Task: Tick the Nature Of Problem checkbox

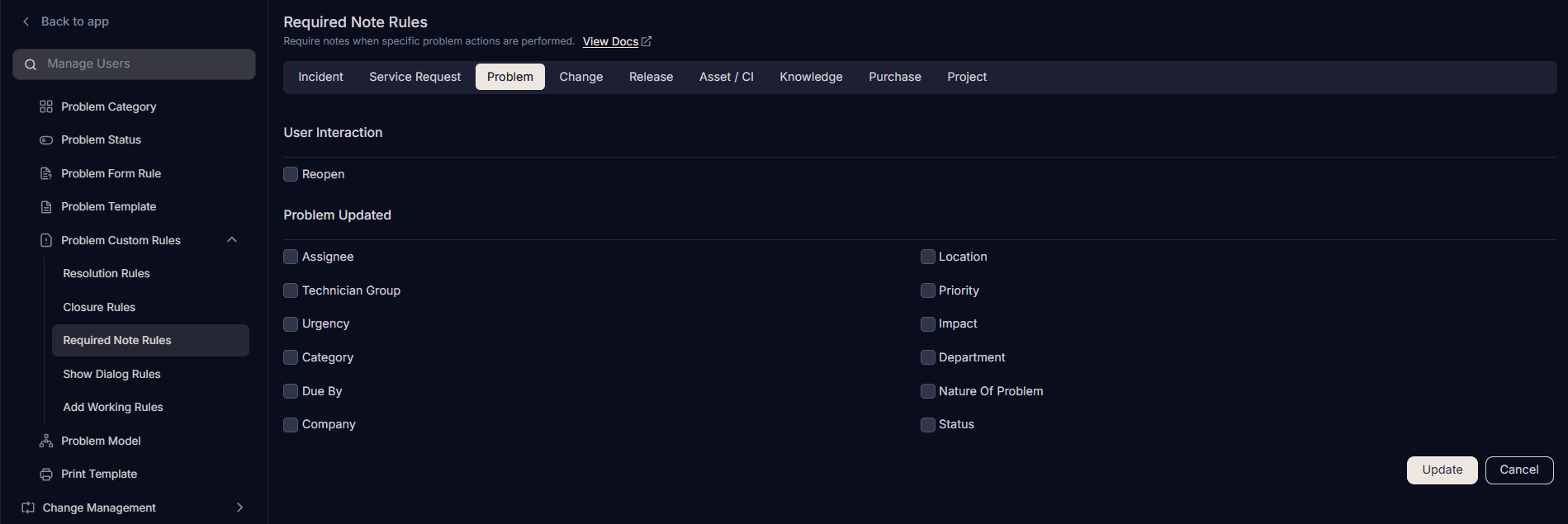Action: 928,391
